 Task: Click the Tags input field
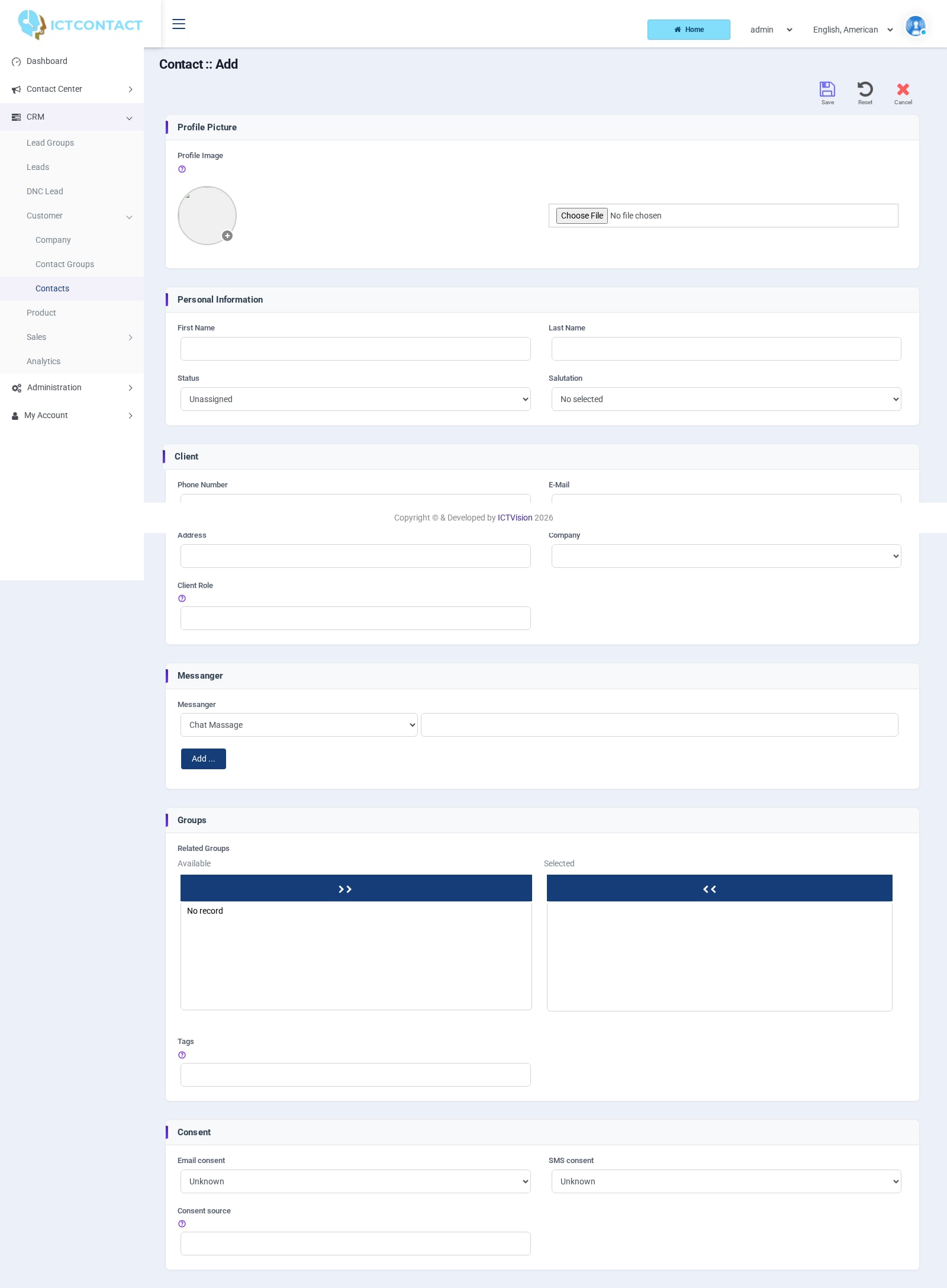356,1075
